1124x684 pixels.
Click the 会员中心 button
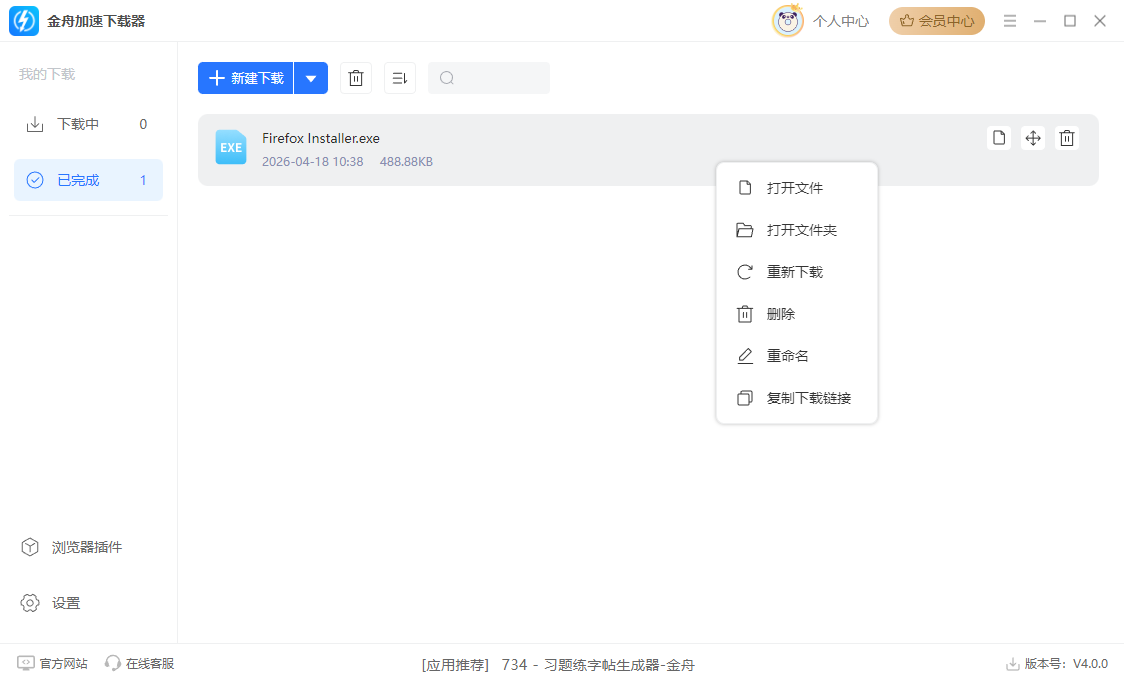click(x=936, y=19)
